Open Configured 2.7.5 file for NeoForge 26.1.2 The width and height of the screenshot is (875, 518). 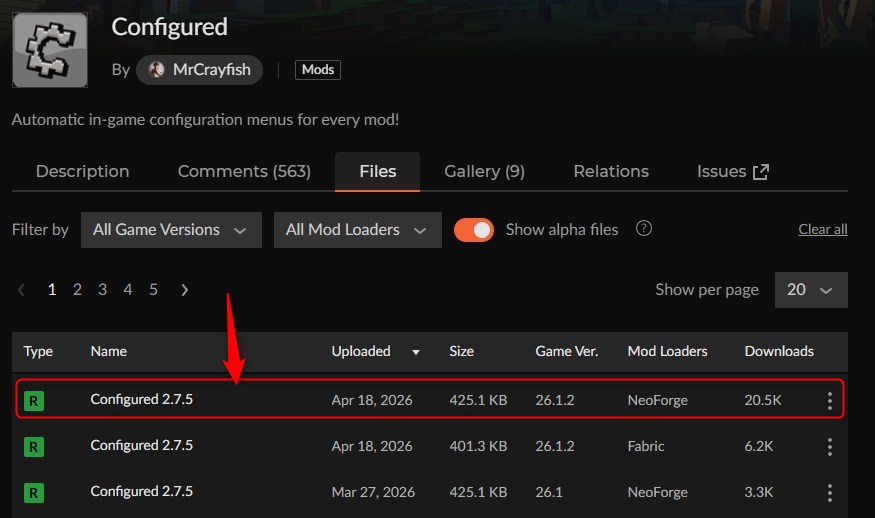[x=142, y=400]
